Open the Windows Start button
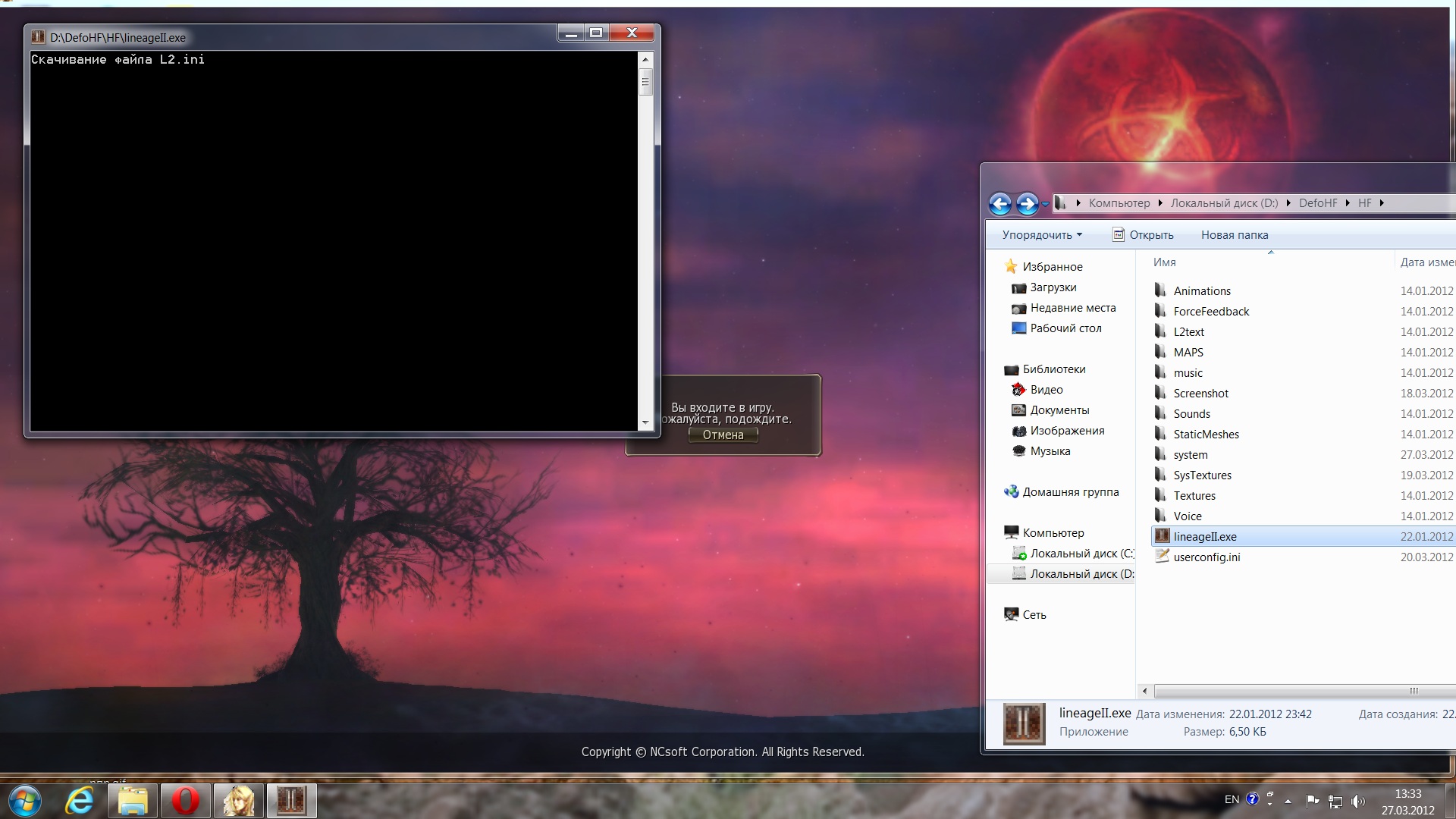Image resolution: width=1456 pixels, height=819 pixels. click(x=25, y=800)
